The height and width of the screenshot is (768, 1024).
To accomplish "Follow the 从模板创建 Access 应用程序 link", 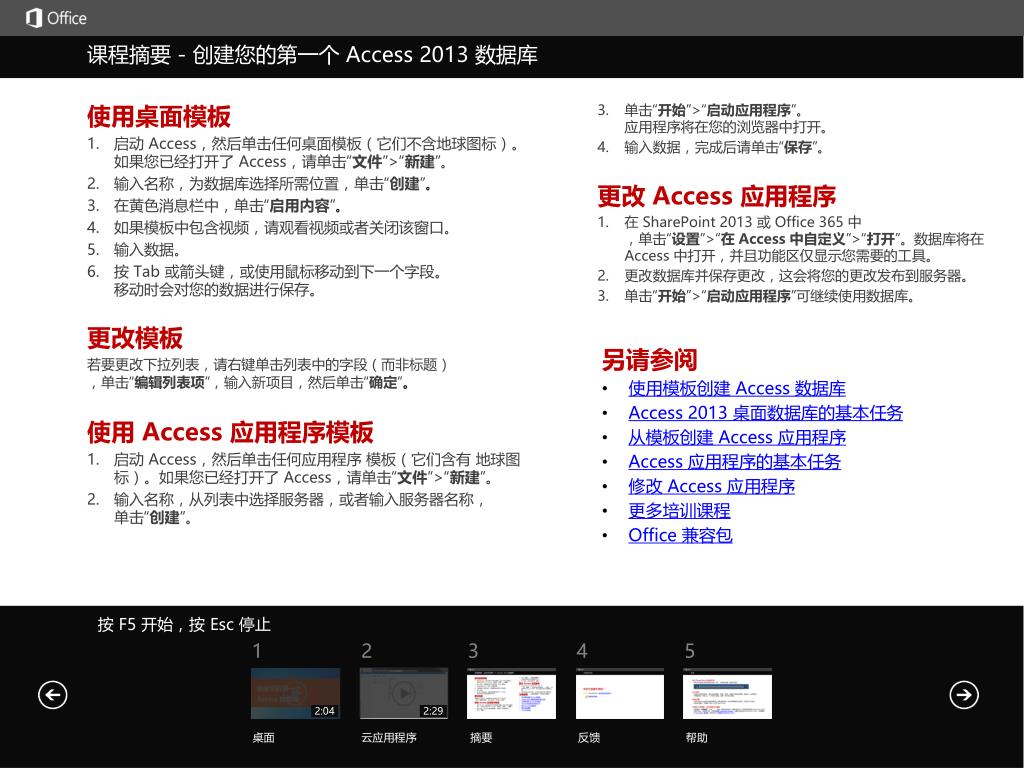I will pos(737,438).
